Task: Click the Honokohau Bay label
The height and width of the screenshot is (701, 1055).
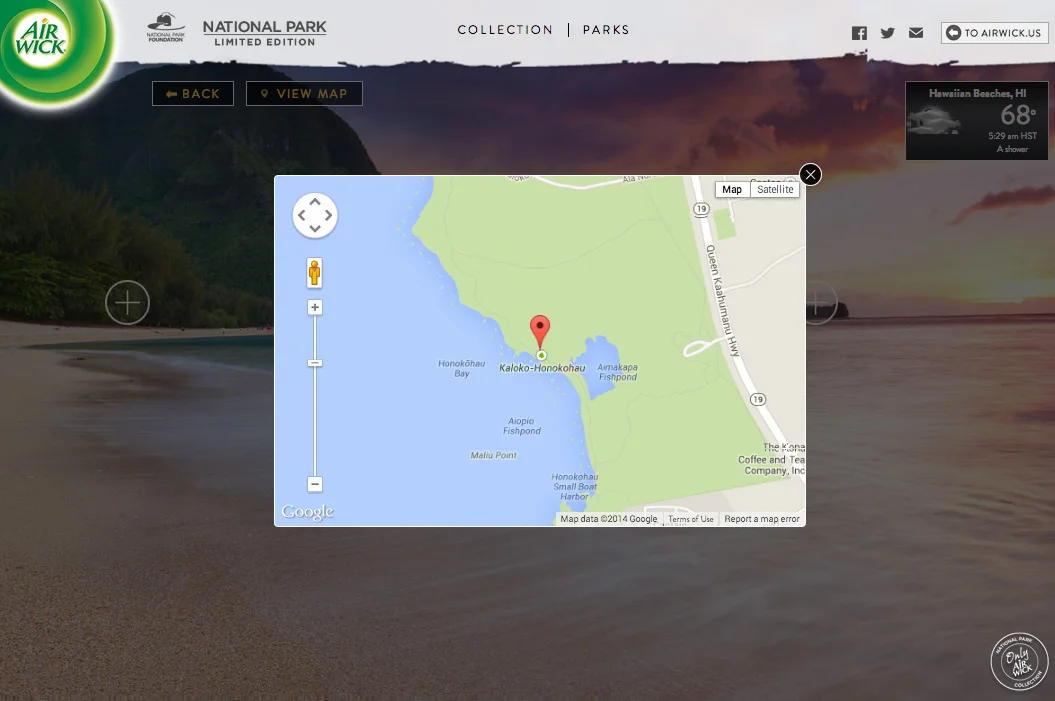Action: click(x=462, y=369)
